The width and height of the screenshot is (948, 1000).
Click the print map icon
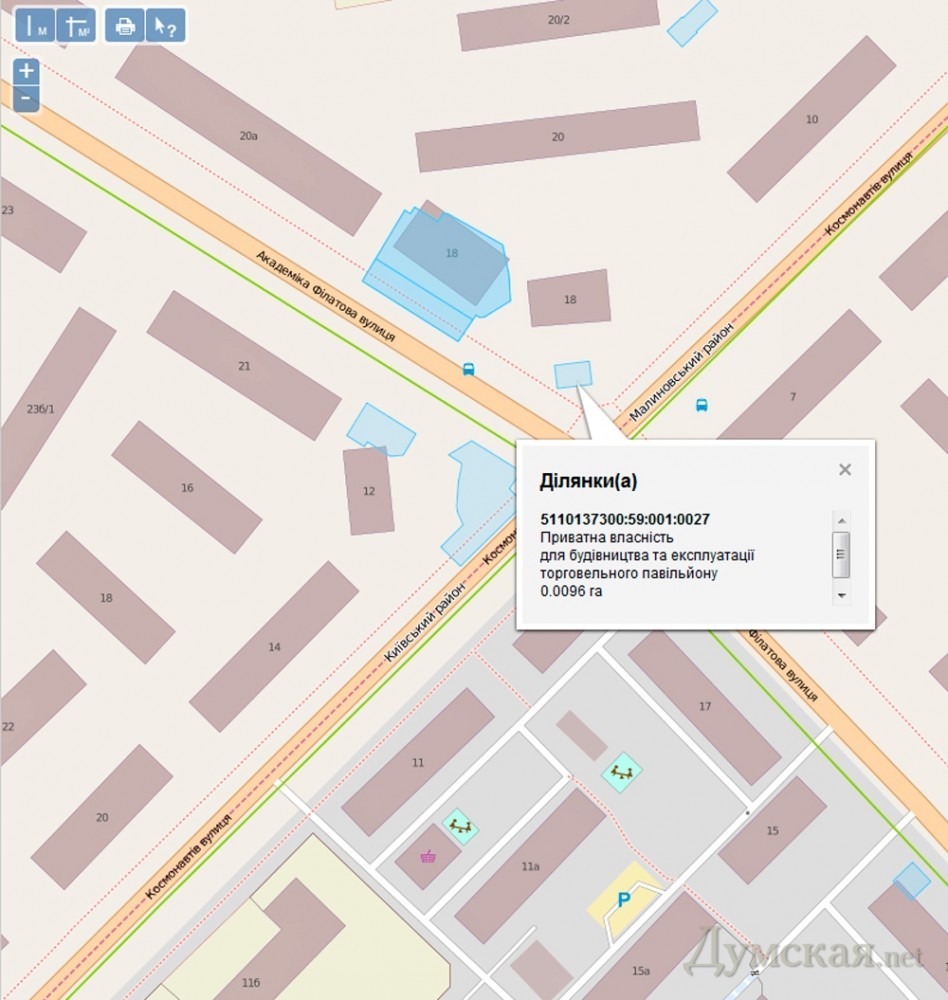[125, 26]
